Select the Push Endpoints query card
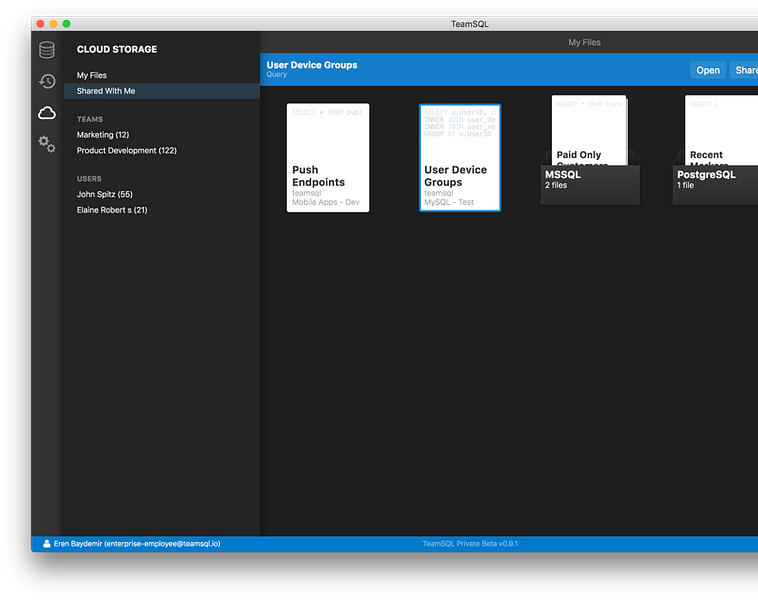Screen dimensions: 758x600 pyautogui.click(x=328, y=158)
